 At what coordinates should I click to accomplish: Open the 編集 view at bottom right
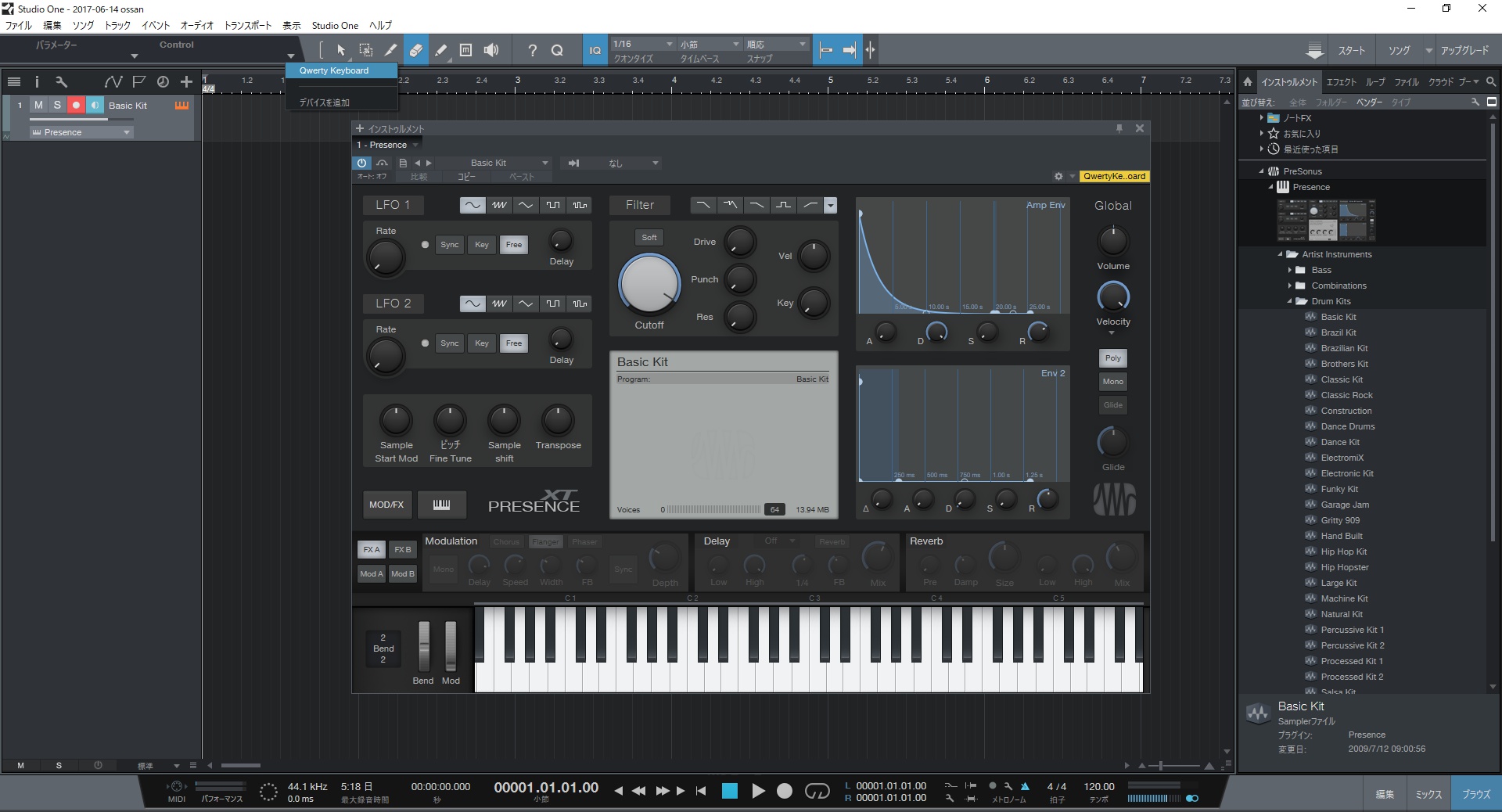1385,794
